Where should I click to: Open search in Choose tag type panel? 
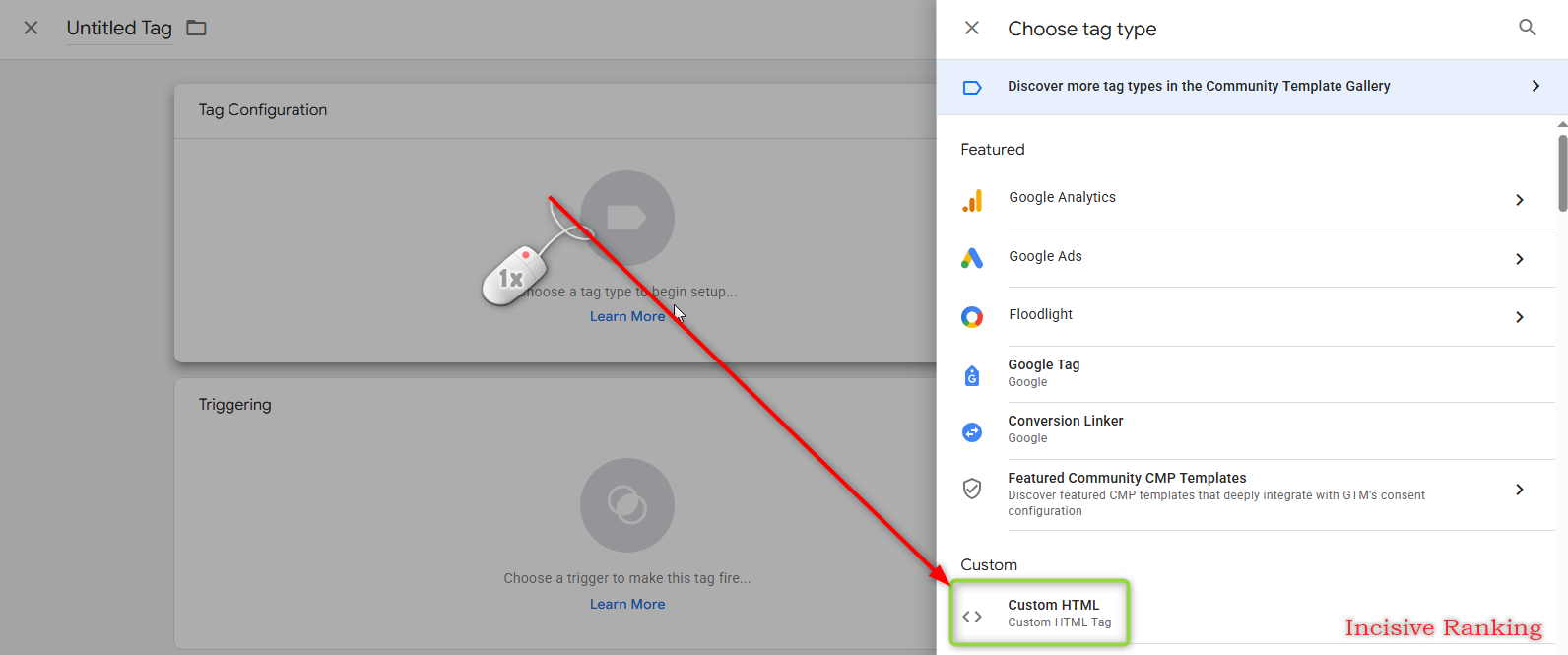click(x=1528, y=28)
